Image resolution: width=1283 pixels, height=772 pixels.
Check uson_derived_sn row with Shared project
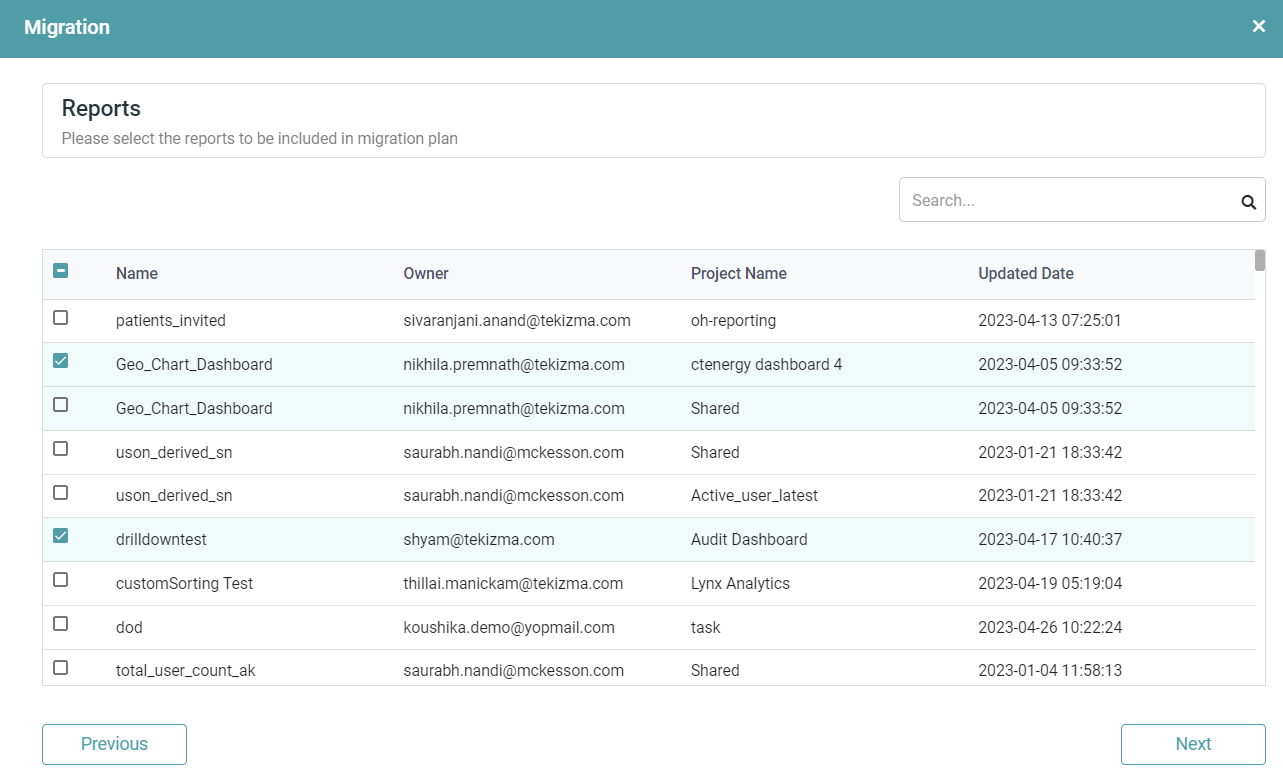click(x=61, y=449)
